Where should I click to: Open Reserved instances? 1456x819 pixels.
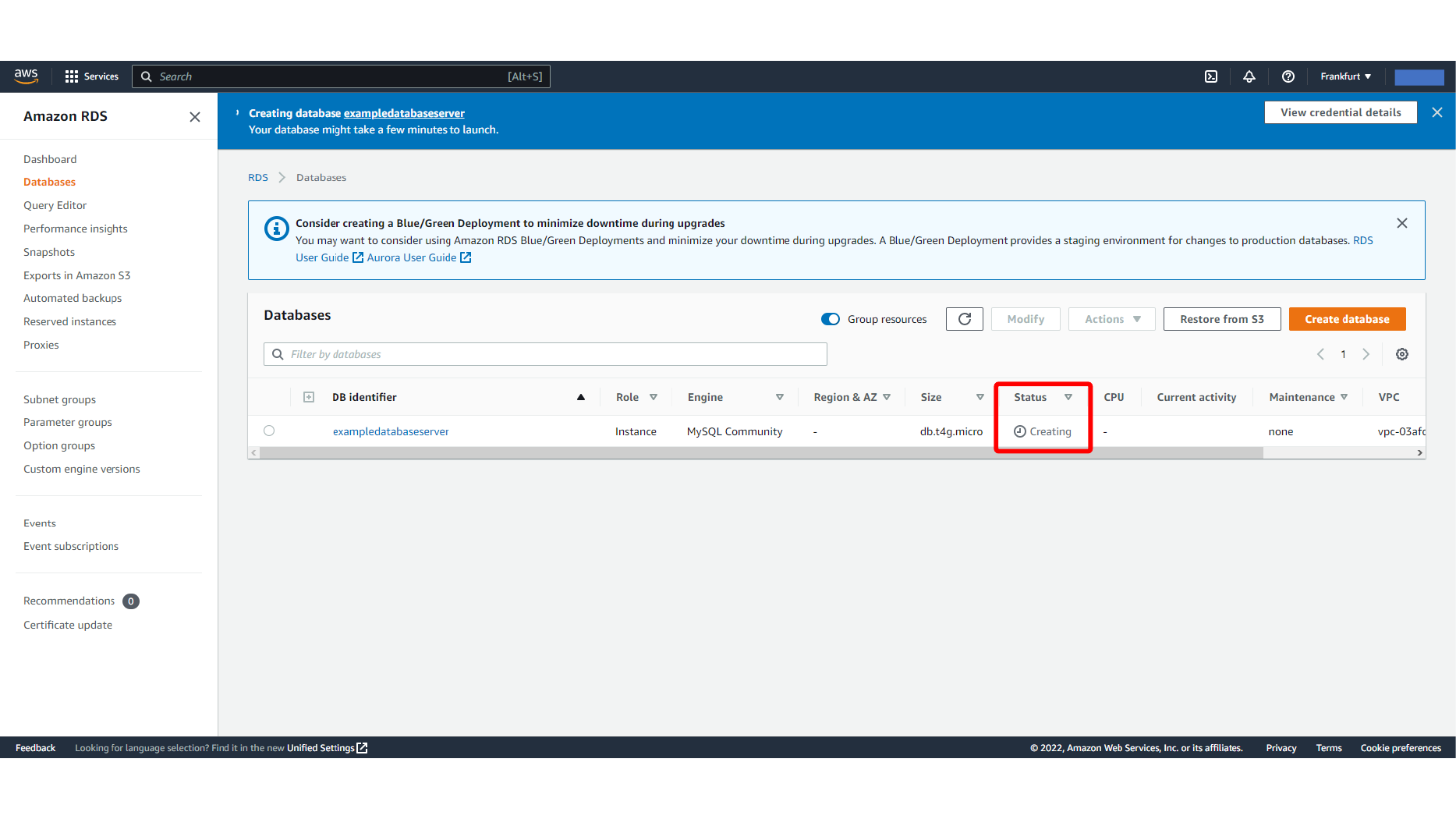click(x=69, y=321)
